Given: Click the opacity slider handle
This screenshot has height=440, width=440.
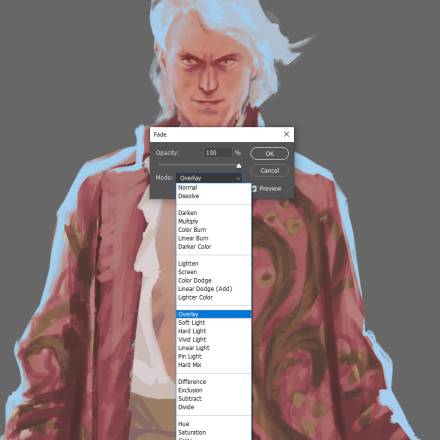Looking at the screenshot, I should coord(239,166).
